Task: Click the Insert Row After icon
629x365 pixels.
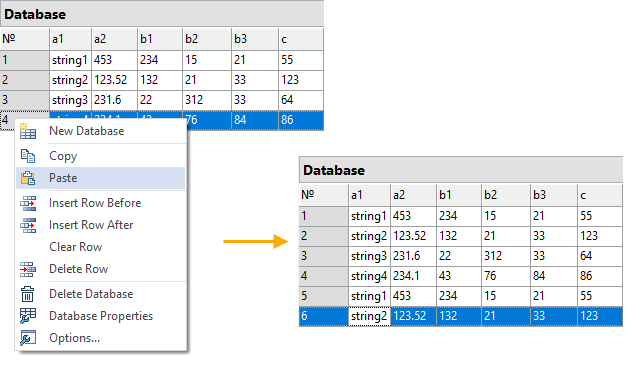Action: point(28,225)
